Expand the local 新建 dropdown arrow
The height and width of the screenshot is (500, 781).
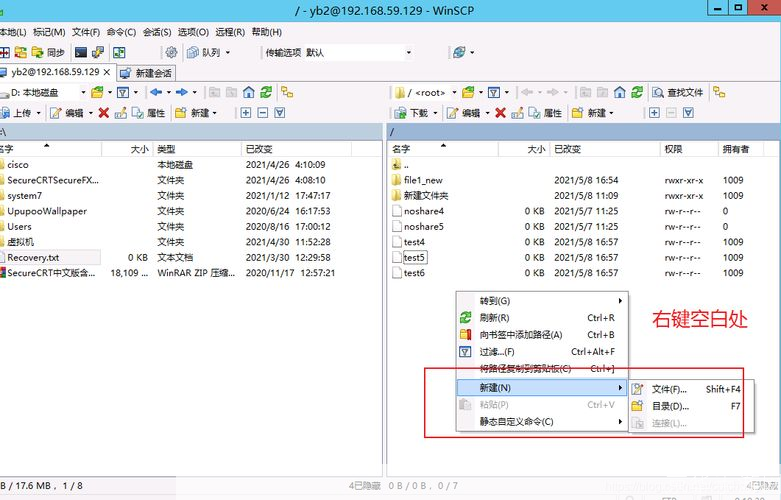[x=215, y=113]
